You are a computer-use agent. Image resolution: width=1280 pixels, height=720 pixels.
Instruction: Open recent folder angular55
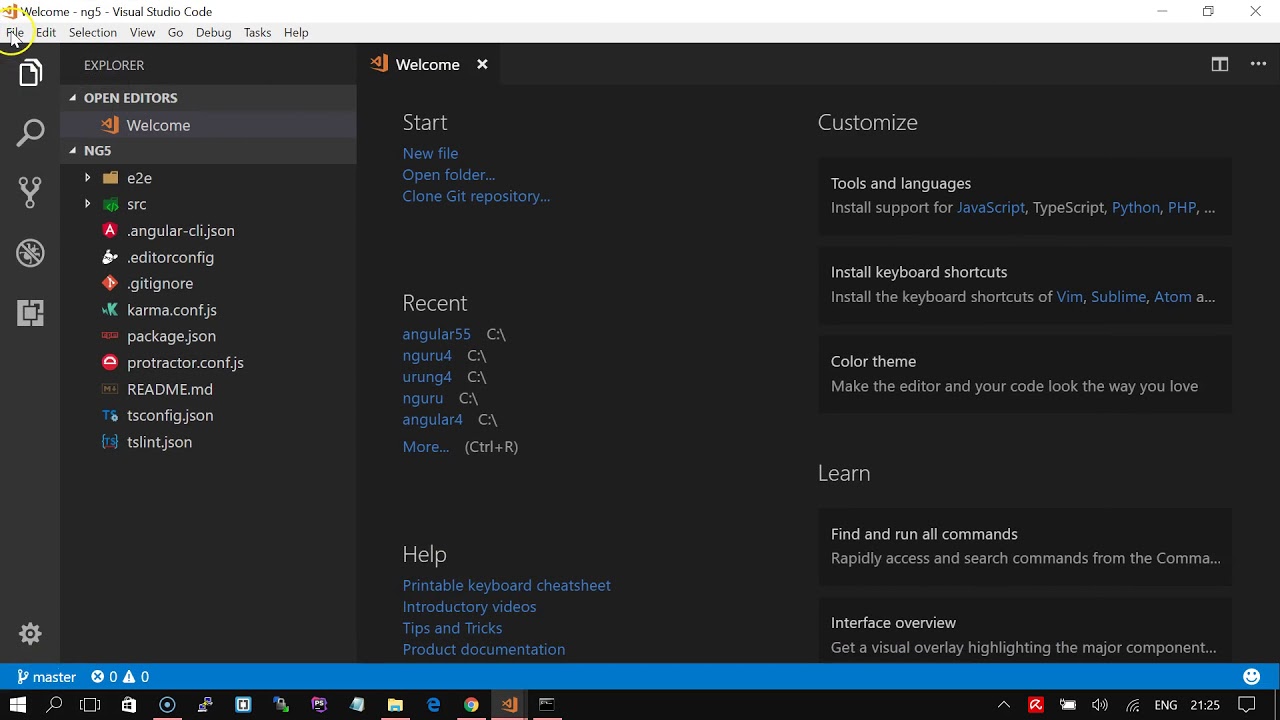click(436, 334)
